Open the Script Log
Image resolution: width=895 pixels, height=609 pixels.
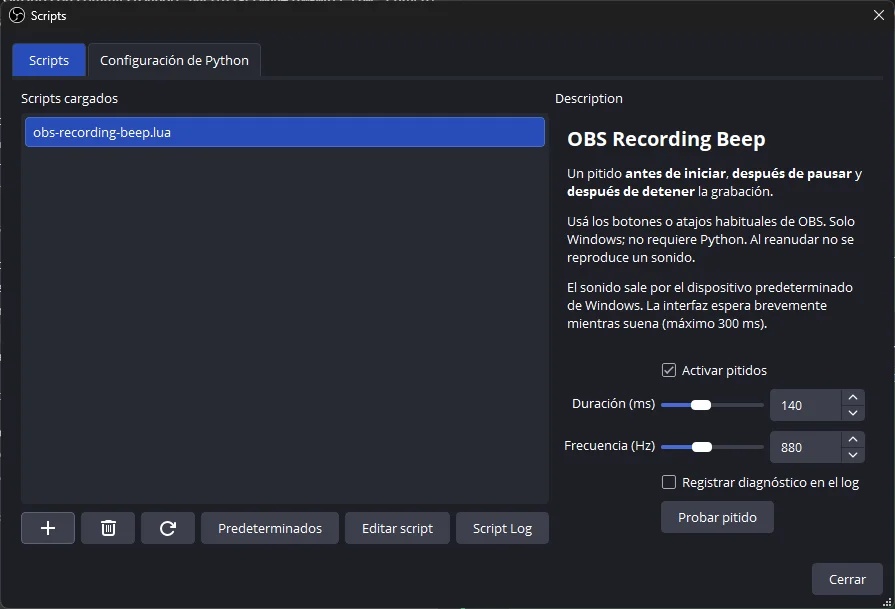[x=502, y=528]
